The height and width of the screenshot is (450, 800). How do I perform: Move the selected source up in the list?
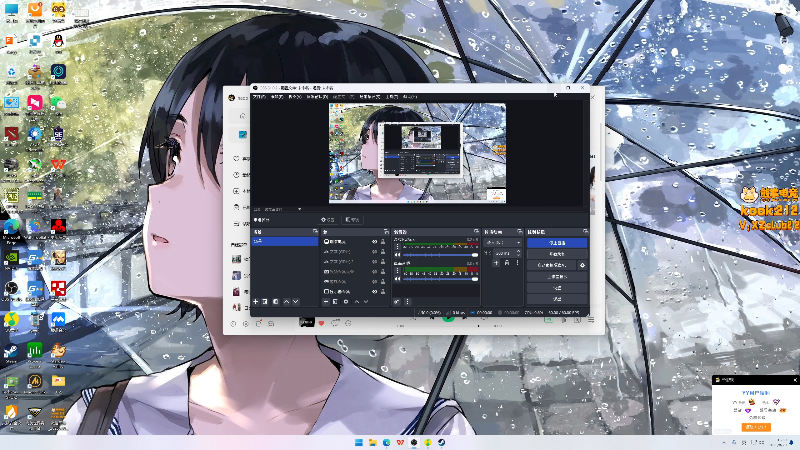click(357, 302)
